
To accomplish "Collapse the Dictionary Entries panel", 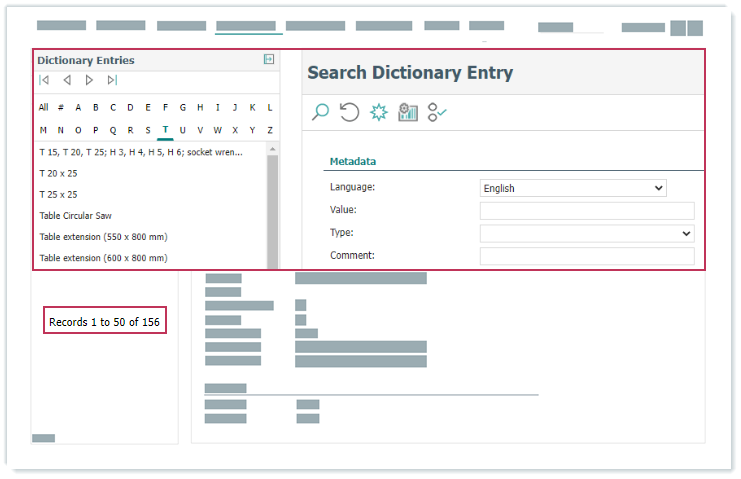I will [268, 60].
